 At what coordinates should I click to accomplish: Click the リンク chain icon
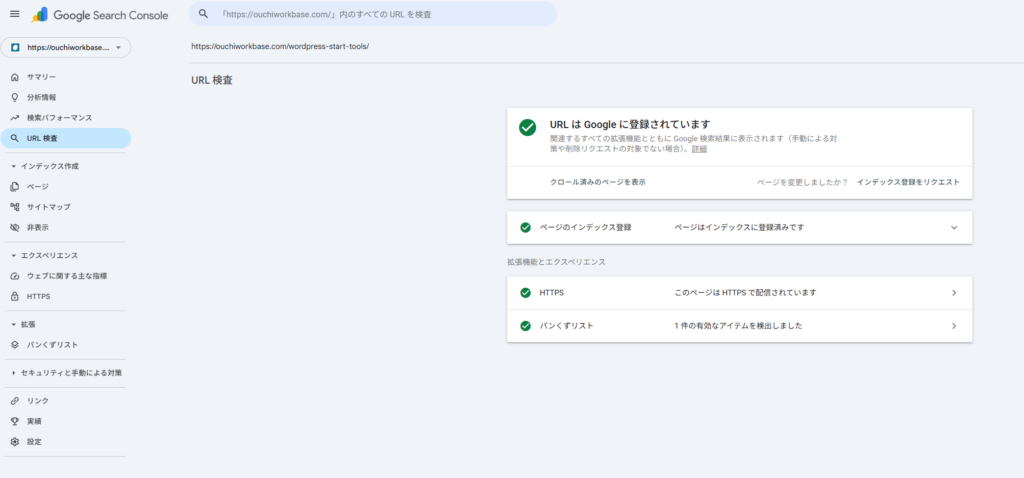15,401
